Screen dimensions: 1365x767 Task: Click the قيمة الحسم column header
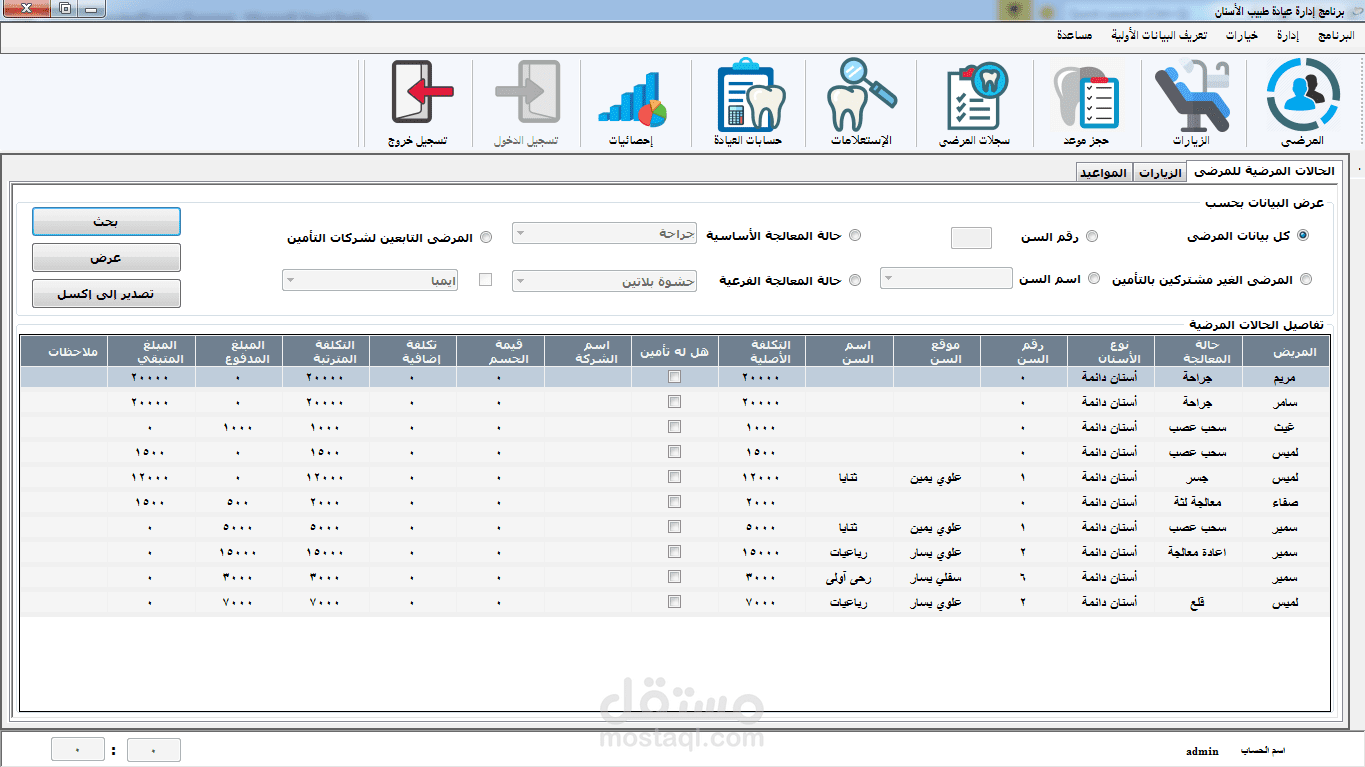click(x=500, y=351)
